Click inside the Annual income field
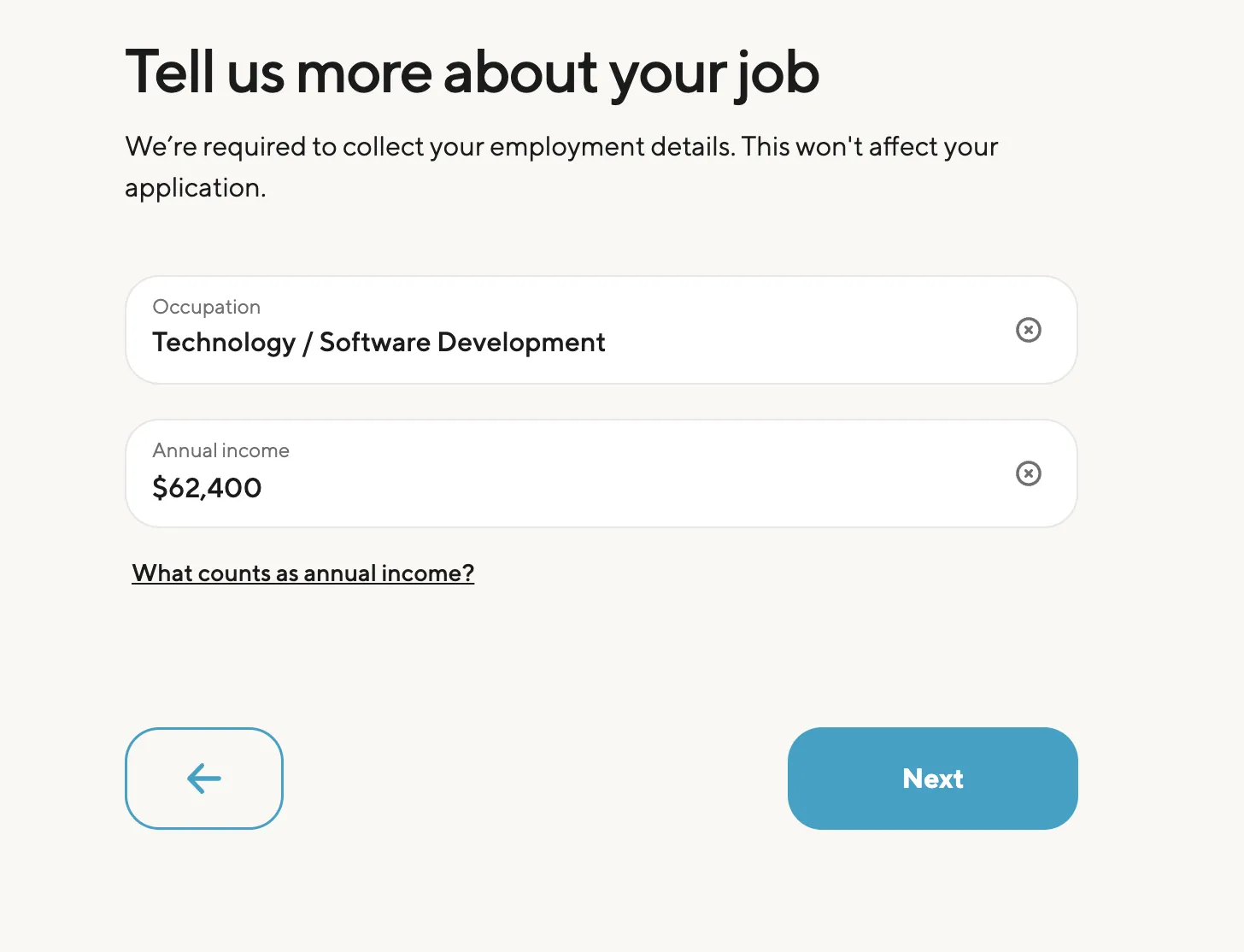 pos(513,487)
